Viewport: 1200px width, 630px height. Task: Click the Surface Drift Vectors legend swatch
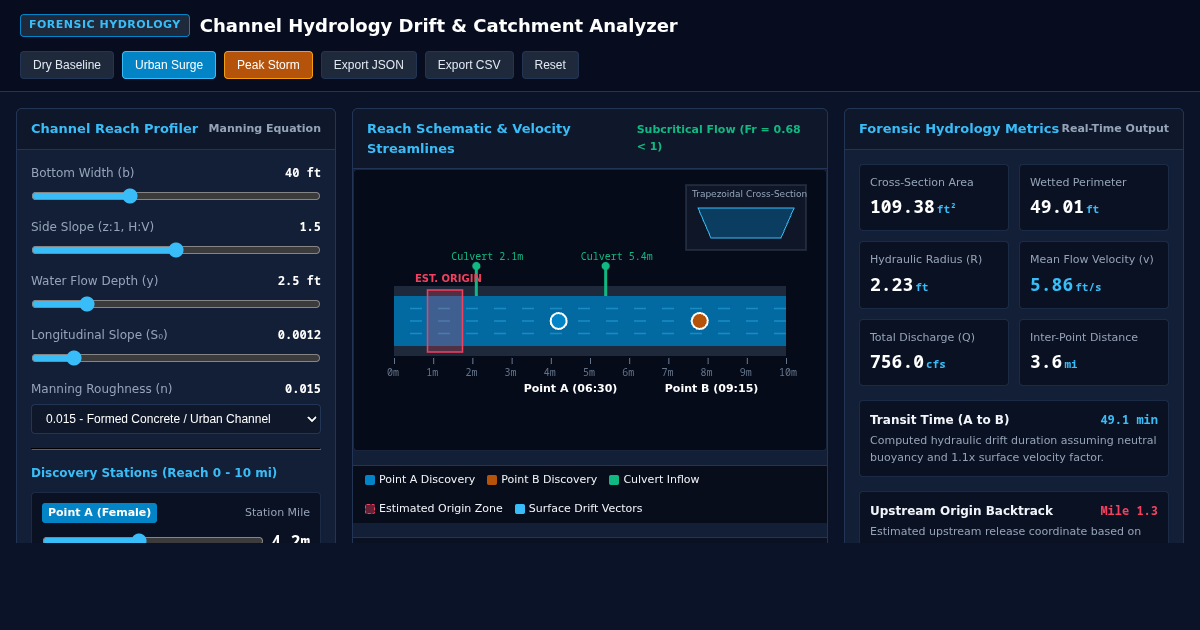pyautogui.click(x=520, y=509)
